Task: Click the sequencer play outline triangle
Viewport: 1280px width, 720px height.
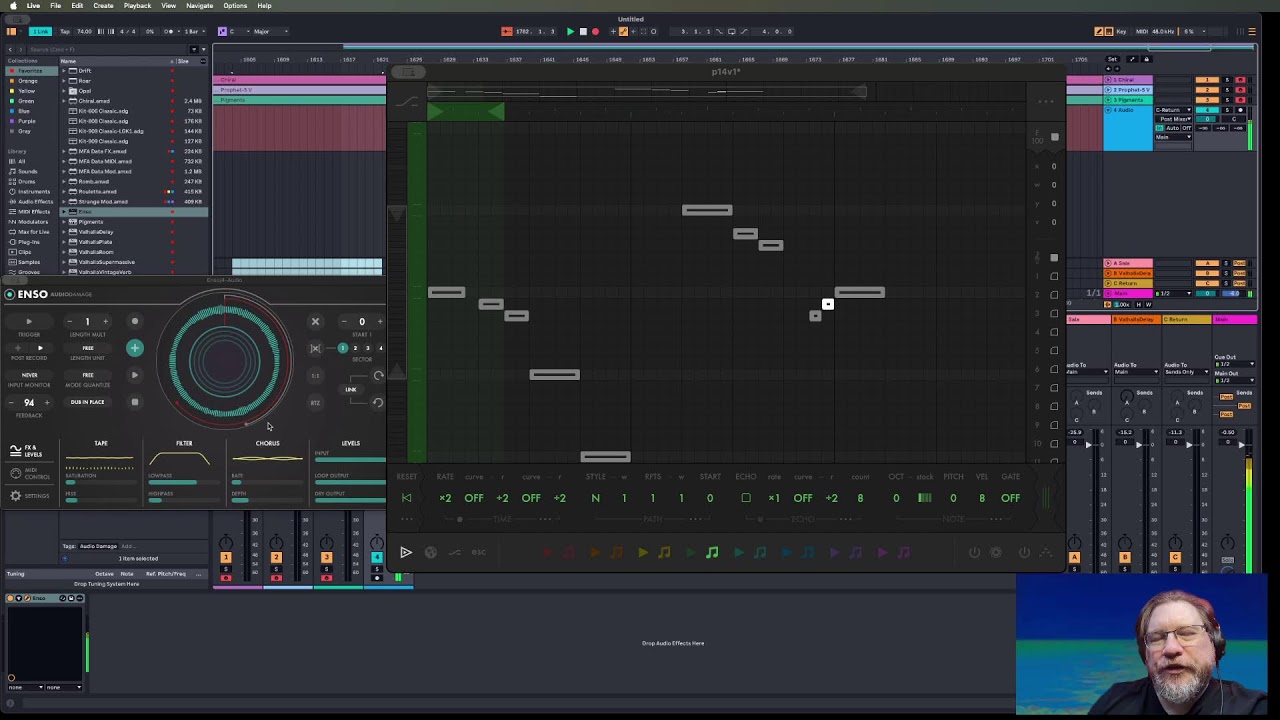Action: 405,552
